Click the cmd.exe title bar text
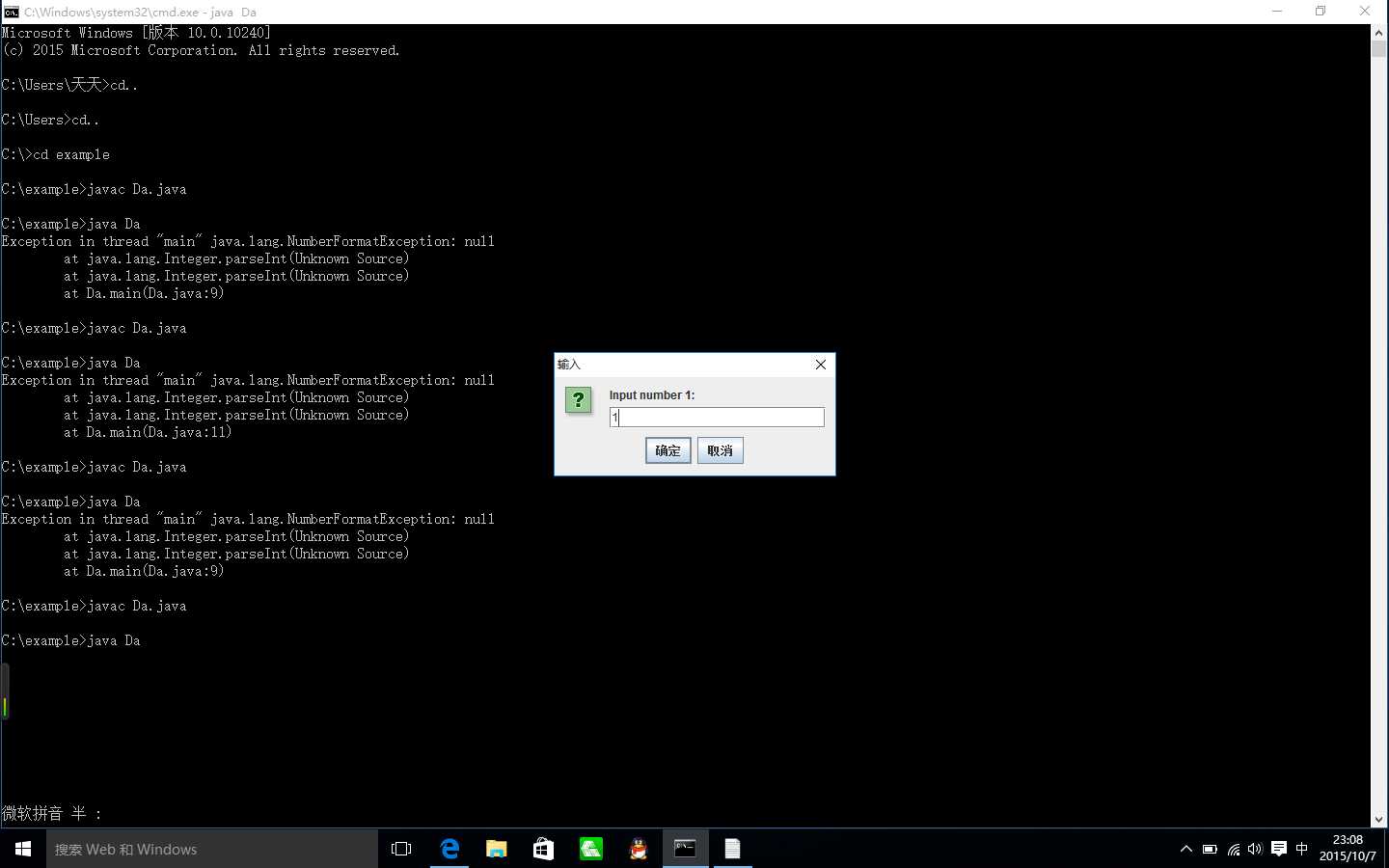Screen dimensions: 1389x868 pyautogui.click(x=140, y=12)
